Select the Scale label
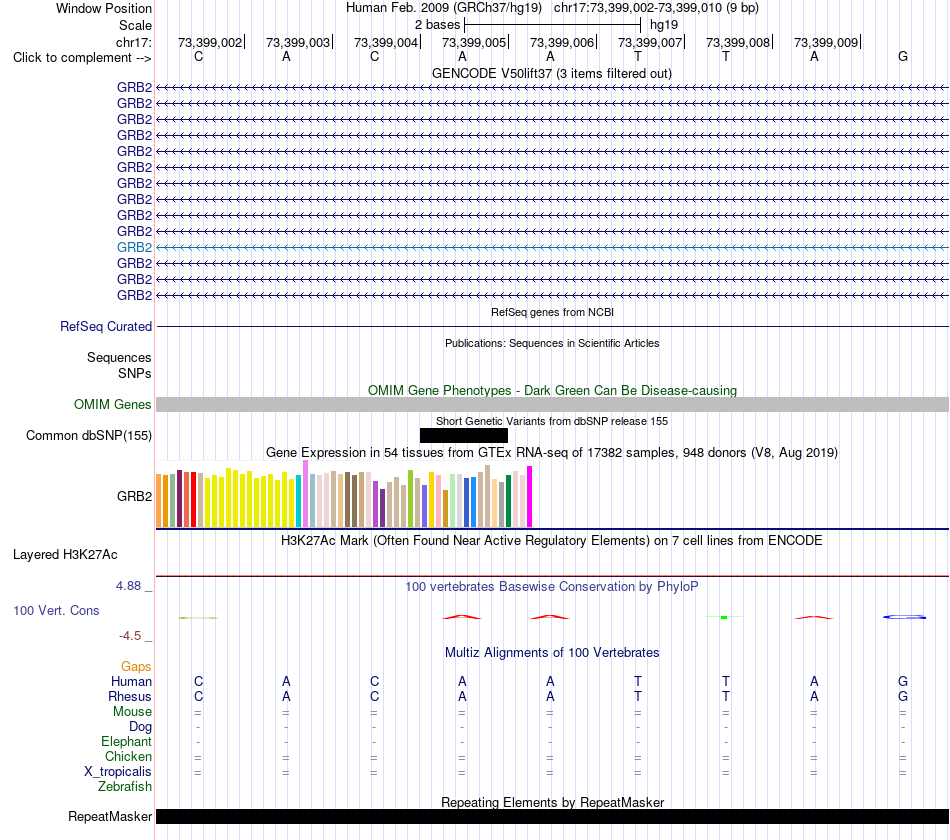The image size is (950, 840). pos(135,25)
